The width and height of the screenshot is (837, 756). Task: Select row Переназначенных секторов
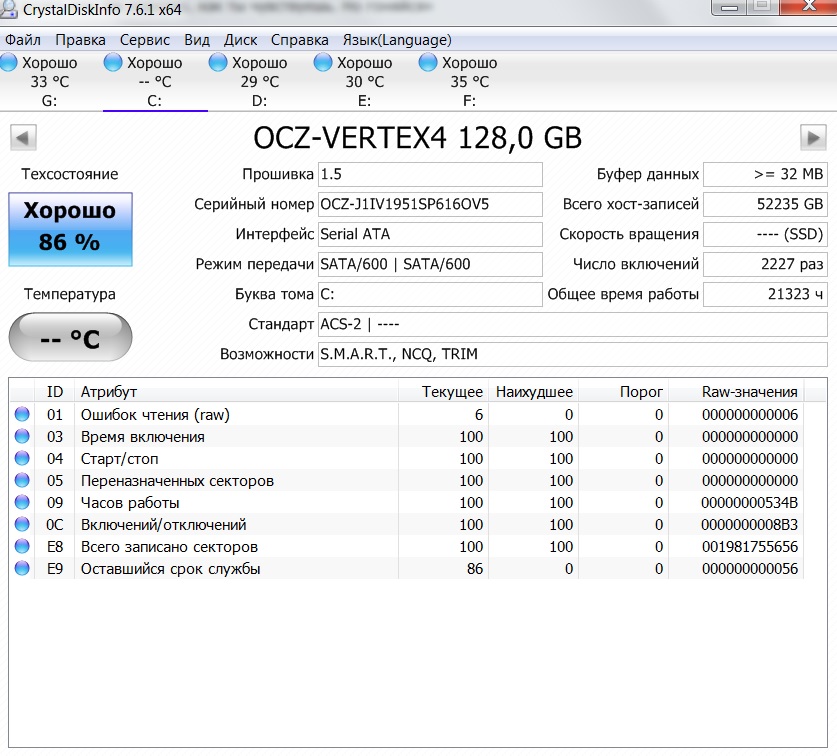coord(407,480)
